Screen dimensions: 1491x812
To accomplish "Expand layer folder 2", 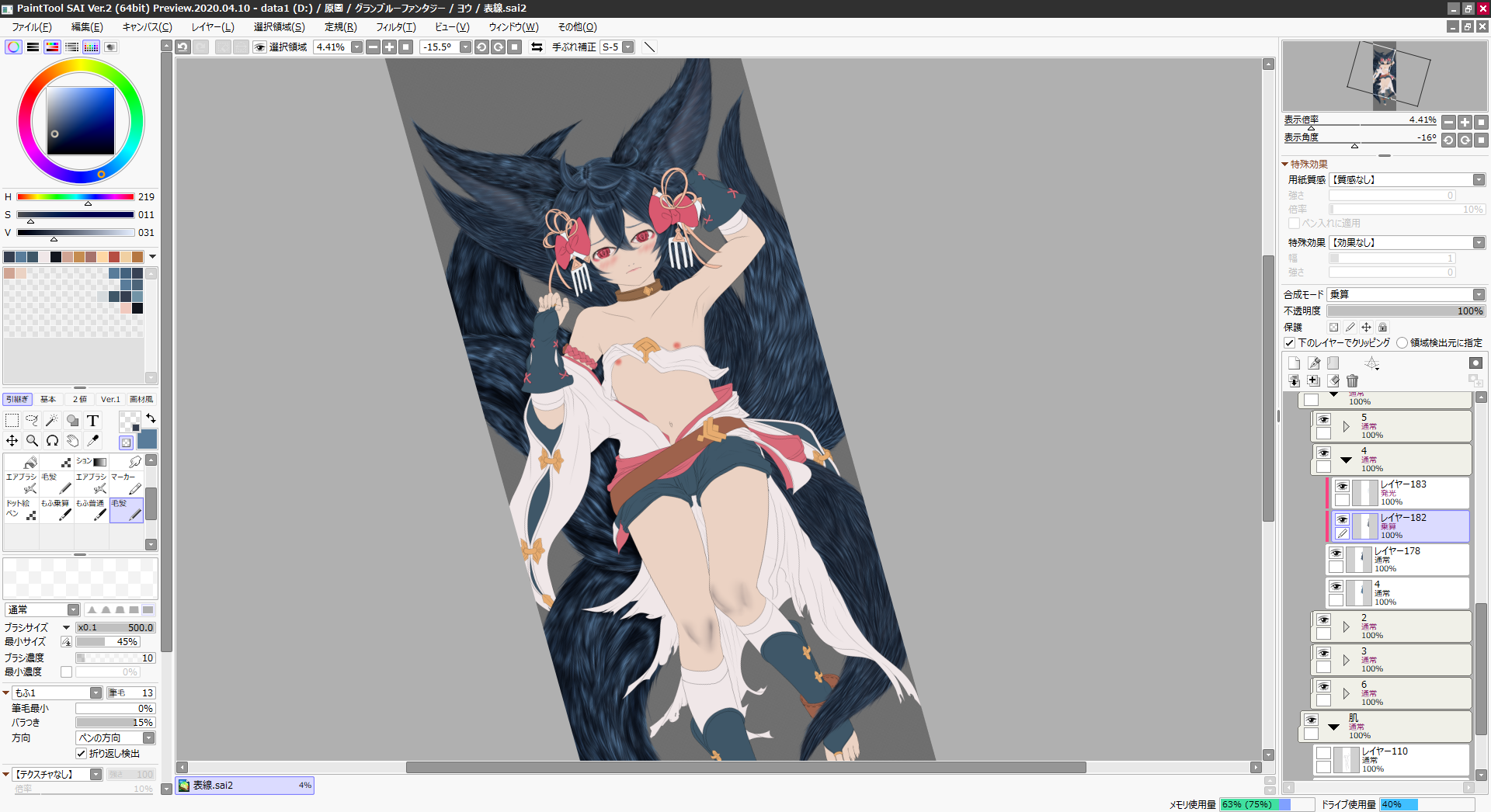I will coord(1346,626).
